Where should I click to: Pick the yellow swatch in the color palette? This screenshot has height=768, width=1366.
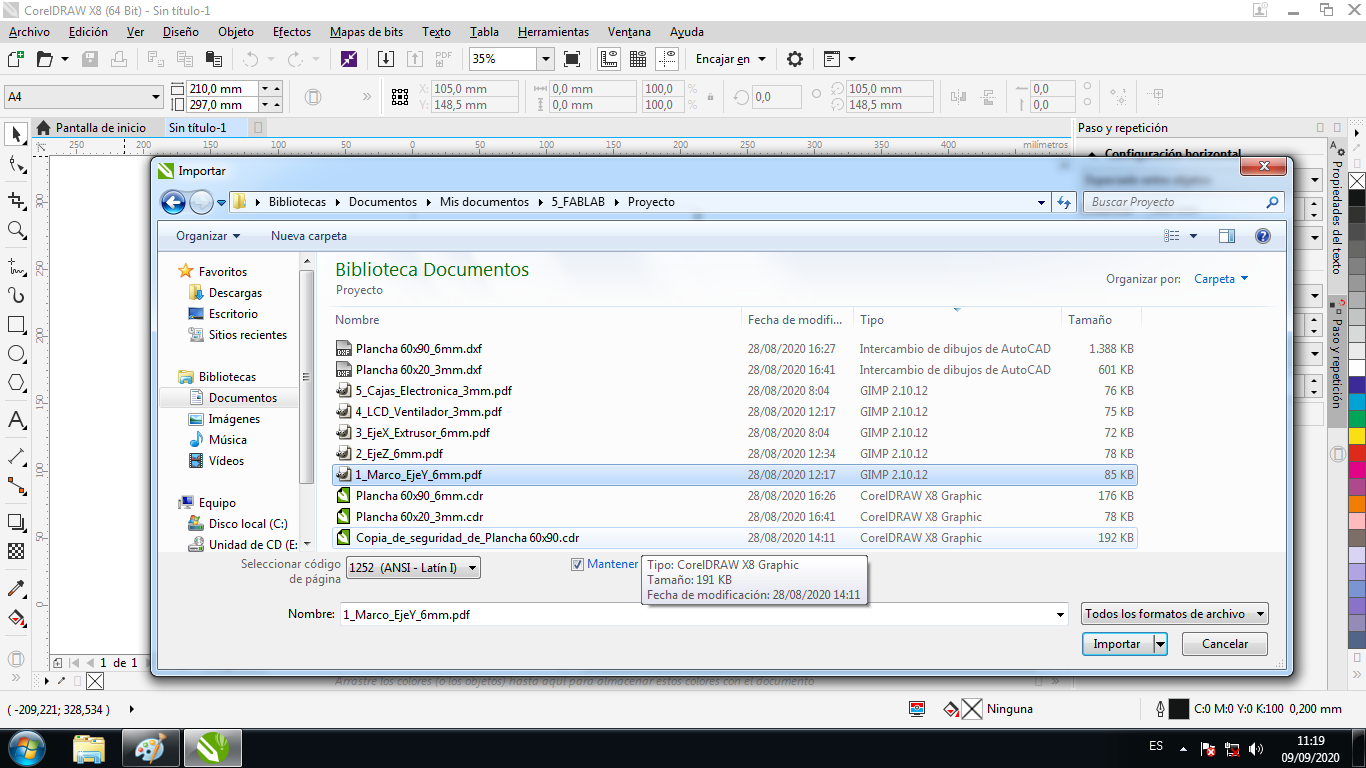(1357, 436)
